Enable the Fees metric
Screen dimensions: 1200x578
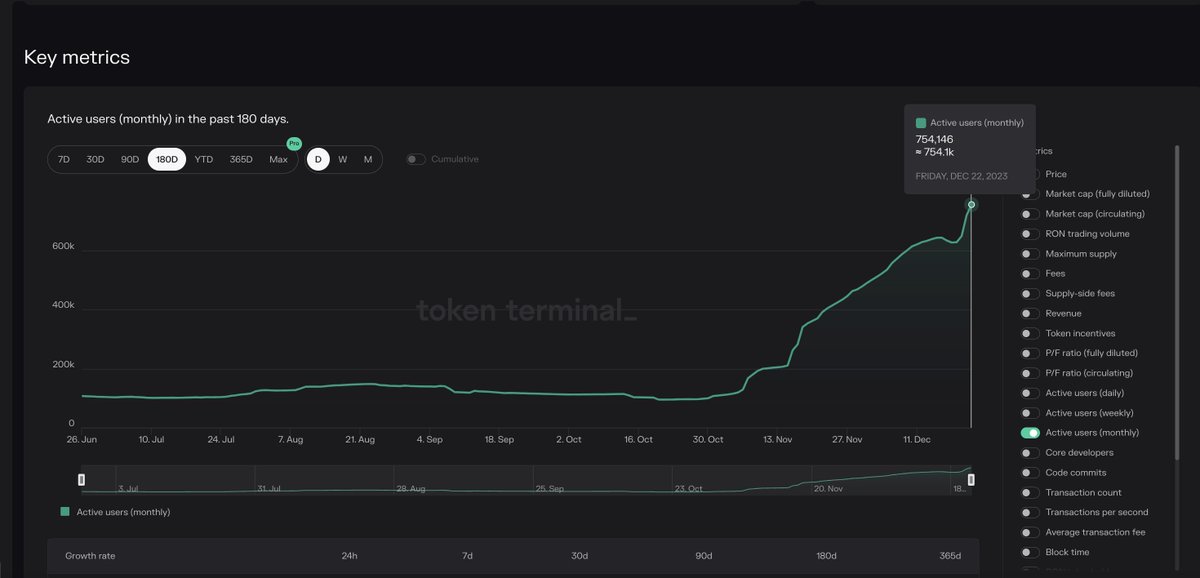click(1029, 273)
